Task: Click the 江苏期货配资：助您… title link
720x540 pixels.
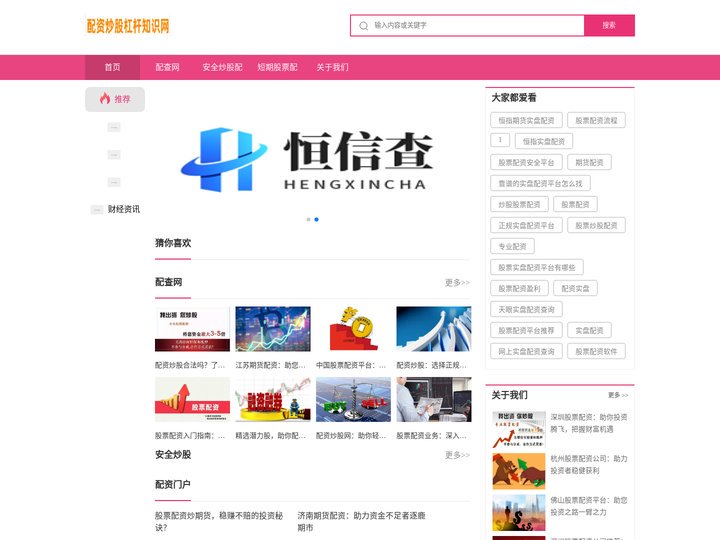Action: (x=270, y=366)
